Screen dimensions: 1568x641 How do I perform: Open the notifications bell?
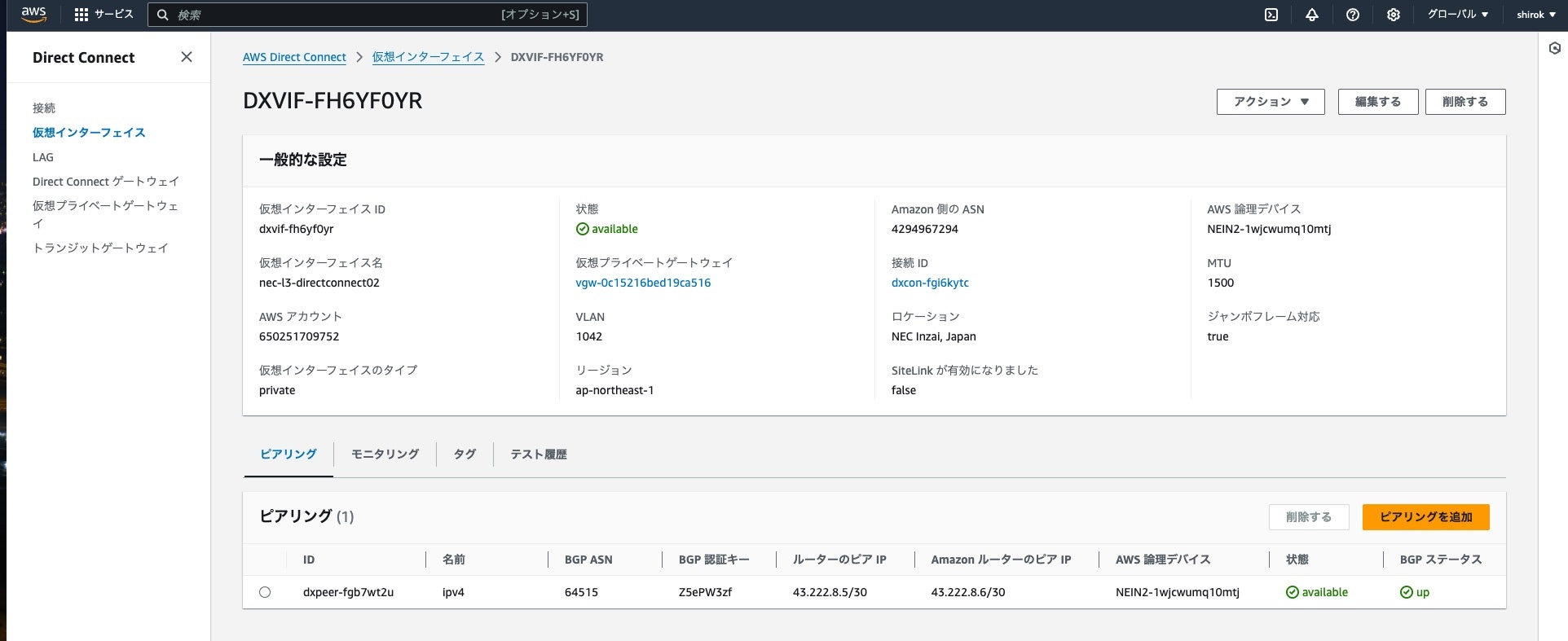pos(1311,15)
